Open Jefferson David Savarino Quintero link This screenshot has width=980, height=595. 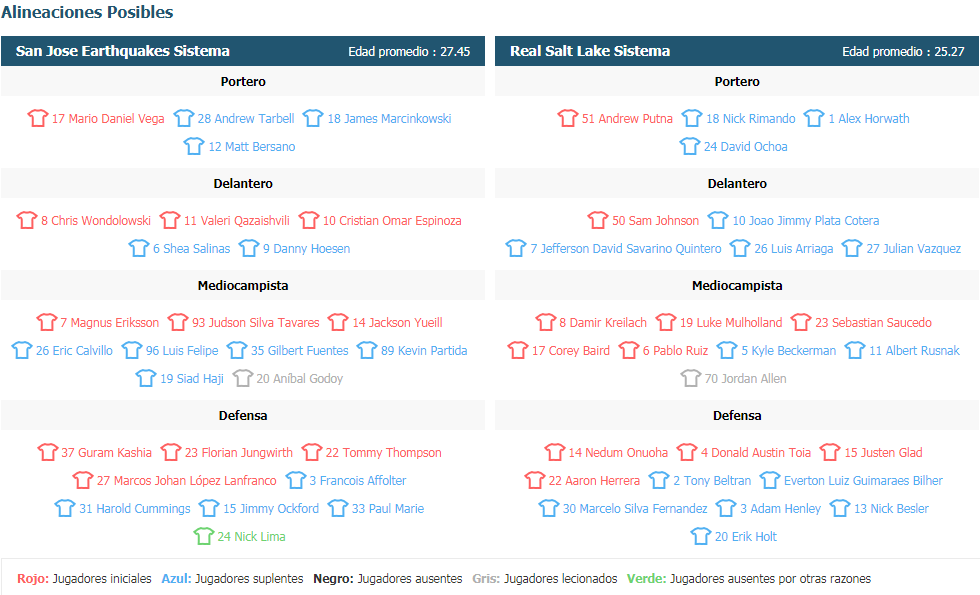click(x=626, y=249)
